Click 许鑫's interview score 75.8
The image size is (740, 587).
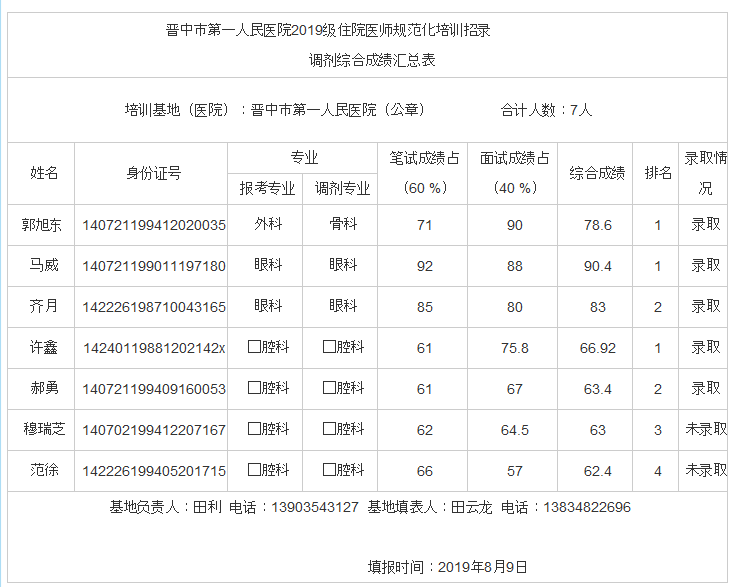pos(514,348)
